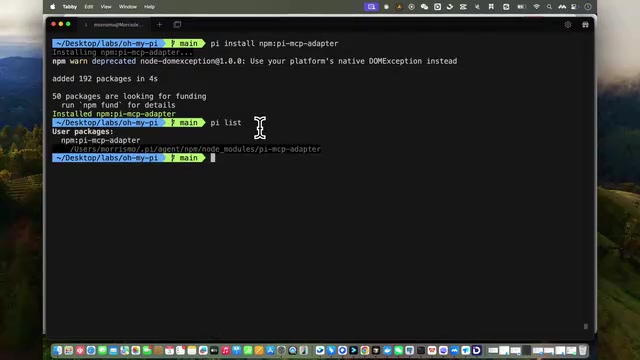Open the Help menu
640x360 pixels.
click(x=149, y=7)
